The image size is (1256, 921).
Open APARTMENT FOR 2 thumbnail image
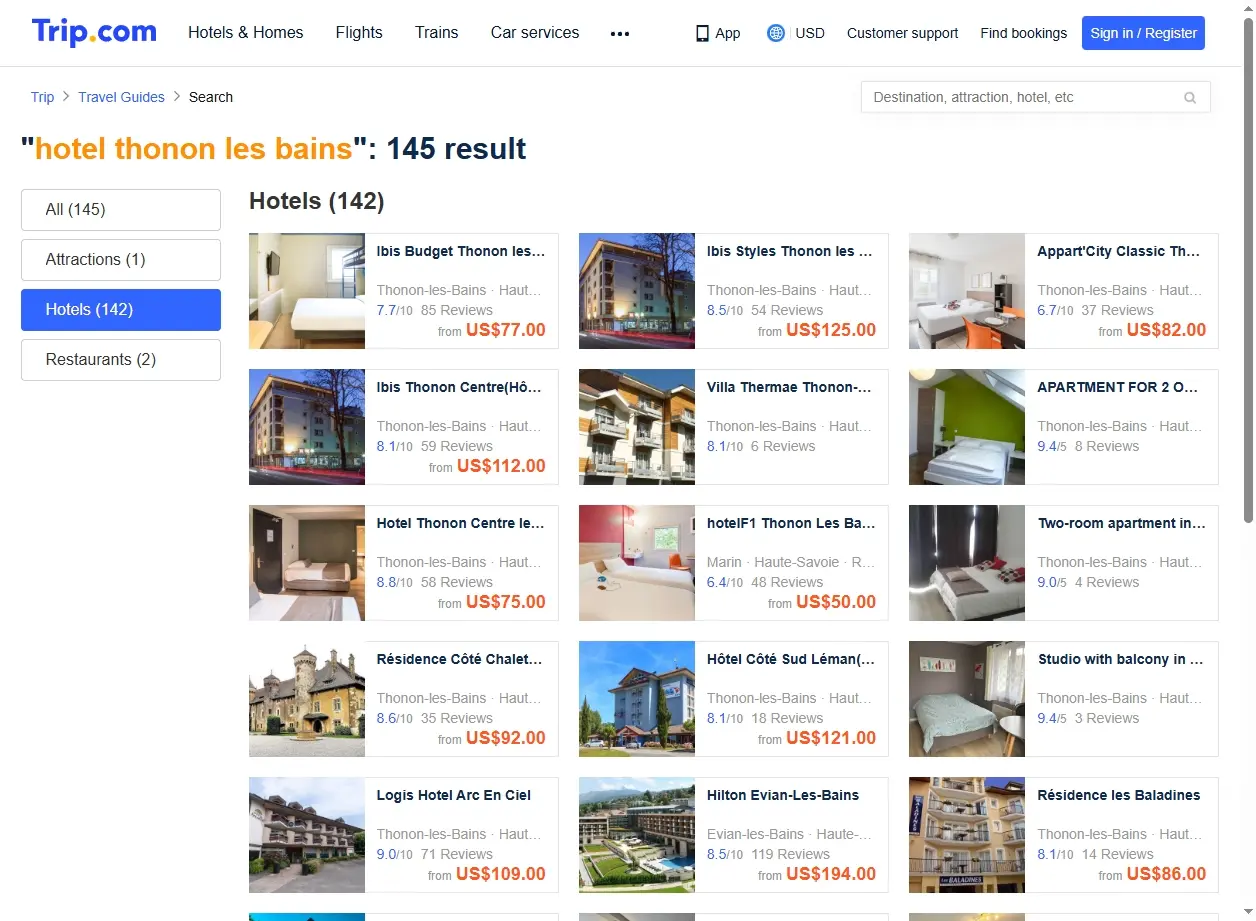point(967,427)
